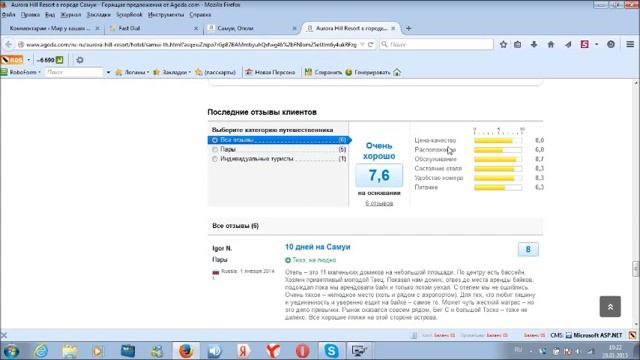Click the RDS bar logo icon
Image resolution: width=640 pixels, height=360 pixels.
coord(12,60)
